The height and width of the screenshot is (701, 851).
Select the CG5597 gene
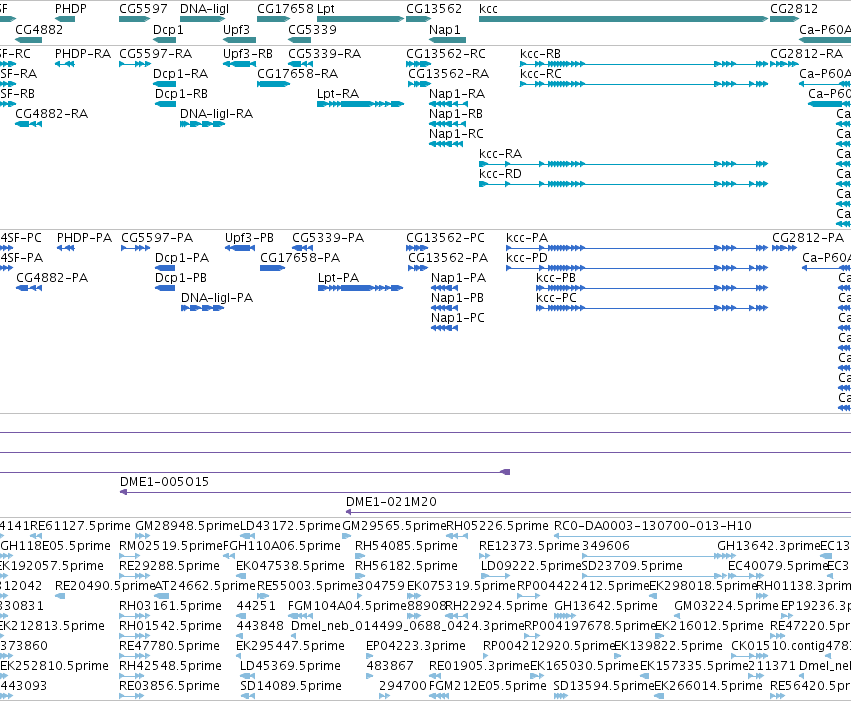pyautogui.click(x=135, y=19)
